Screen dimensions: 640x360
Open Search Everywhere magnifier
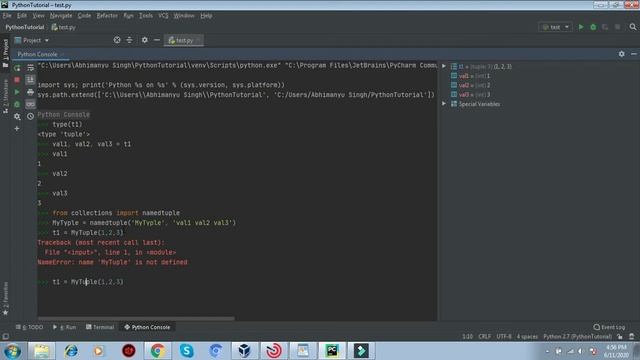[633, 27]
